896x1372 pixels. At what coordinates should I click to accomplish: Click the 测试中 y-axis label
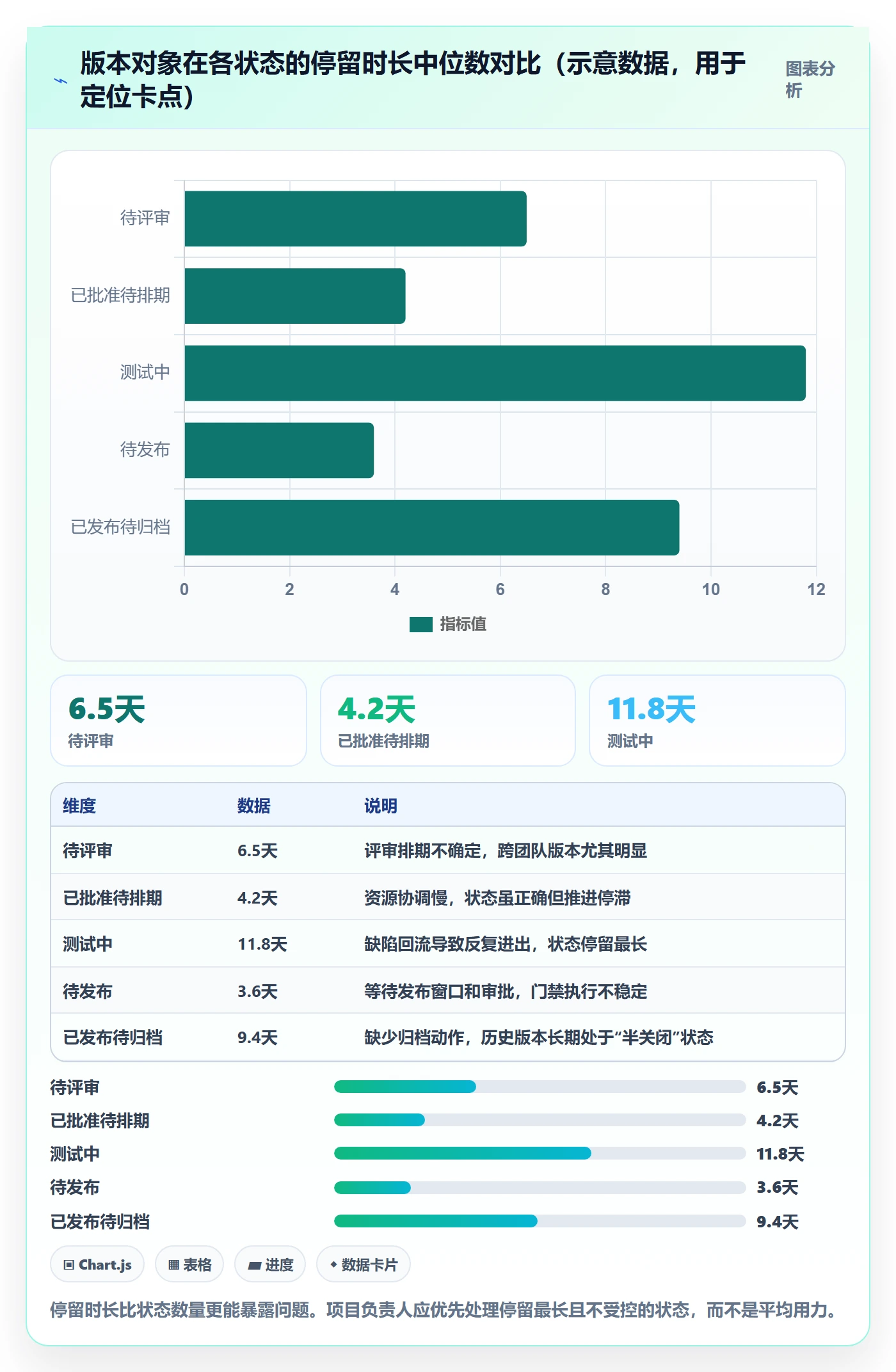click(x=145, y=372)
